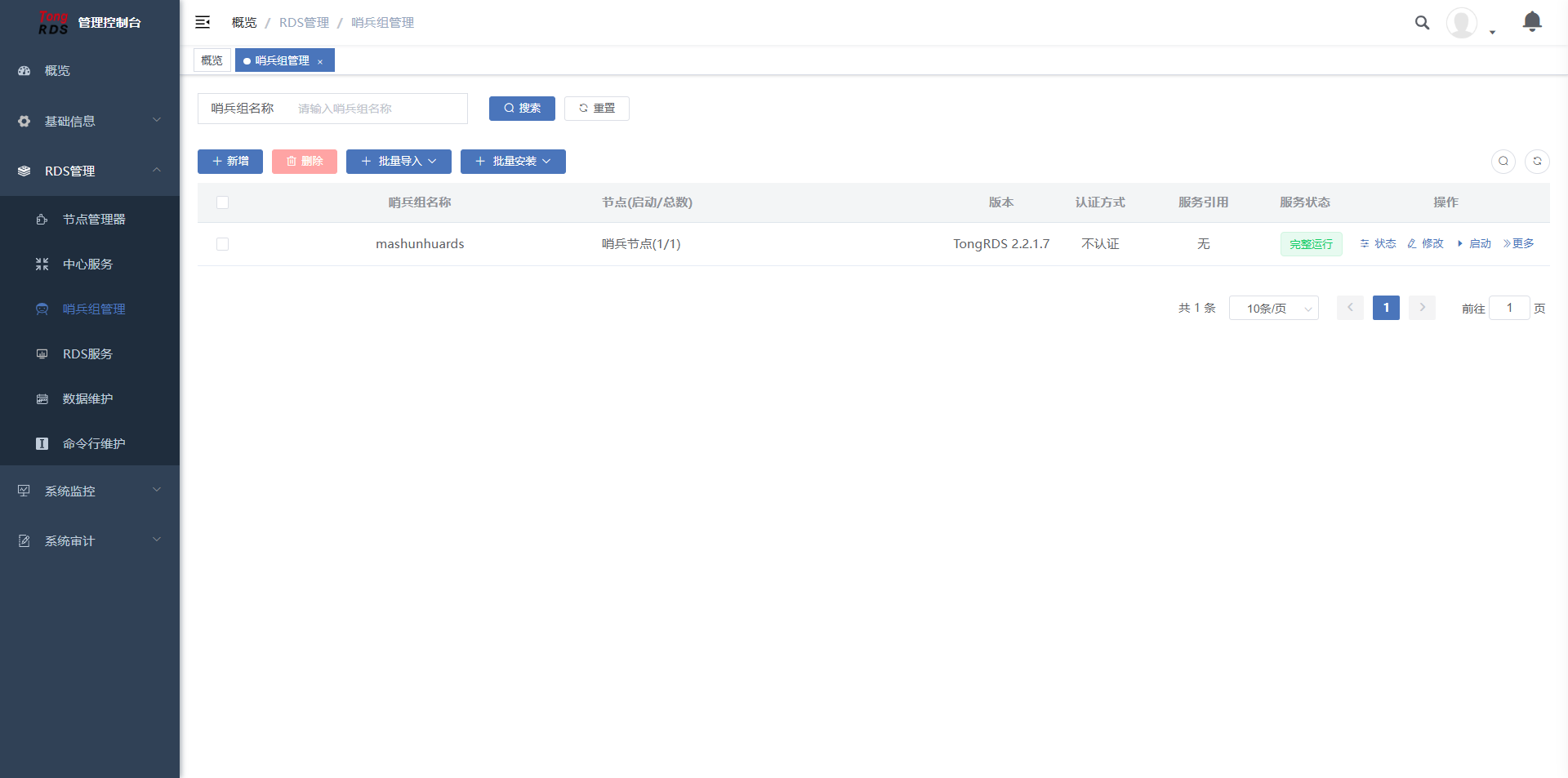The height and width of the screenshot is (778, 1568).
Task: Collapse the RDS管理 menu chevron
Action: pyautogui.click(x=157, y=171)
